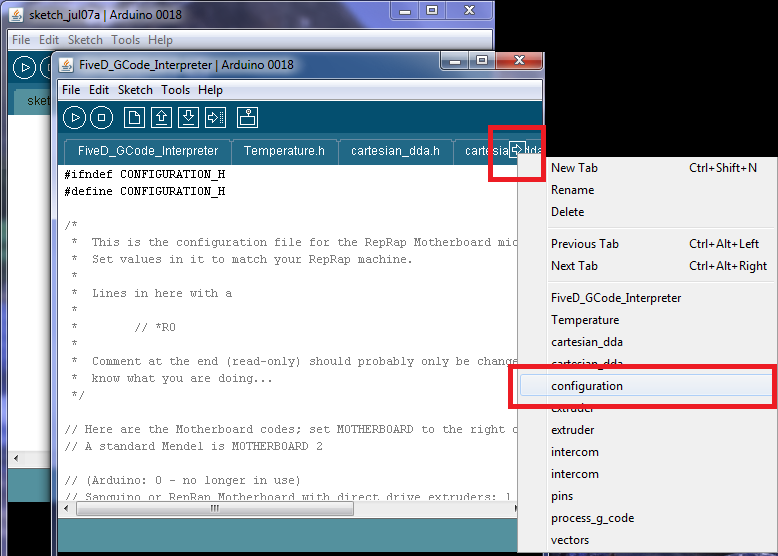Select configuration in the tab list

[586, 386]
